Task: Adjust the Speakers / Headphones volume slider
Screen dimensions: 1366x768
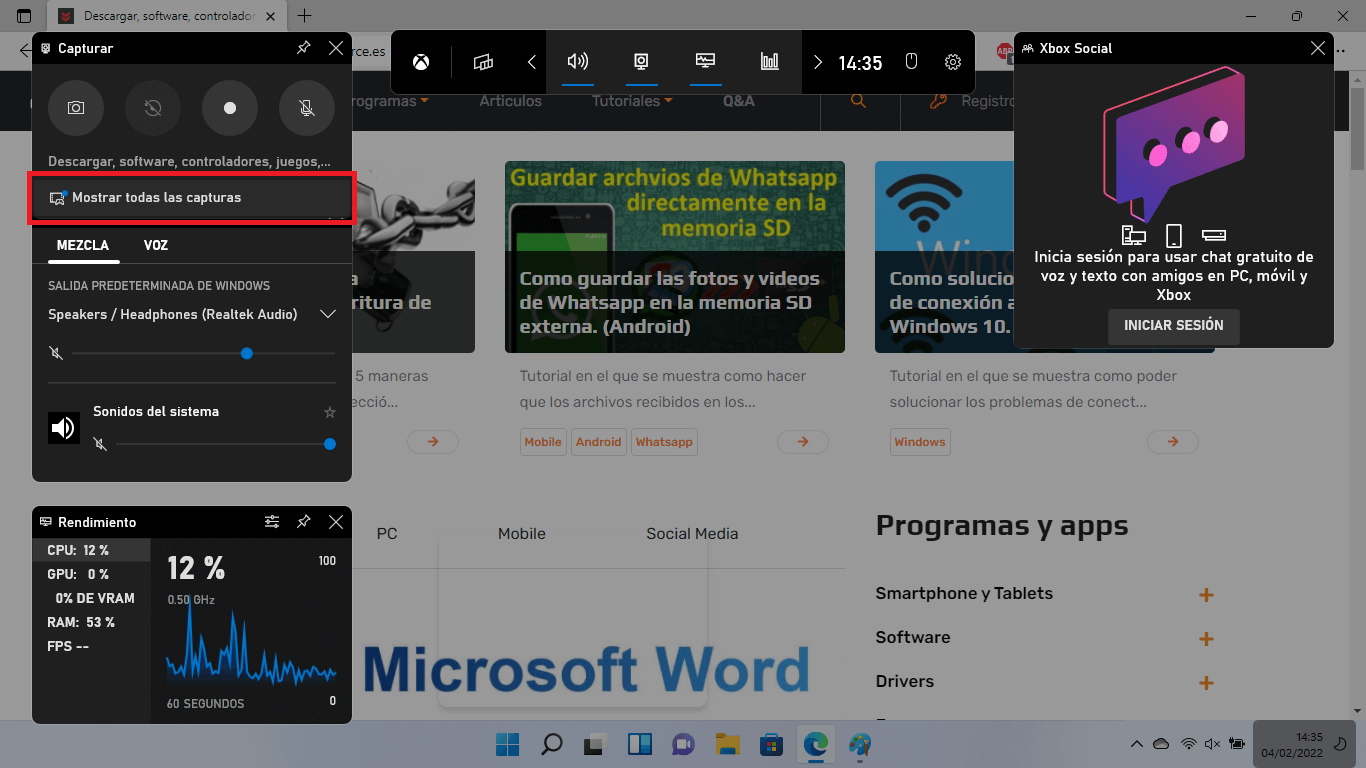Action: 204,353
